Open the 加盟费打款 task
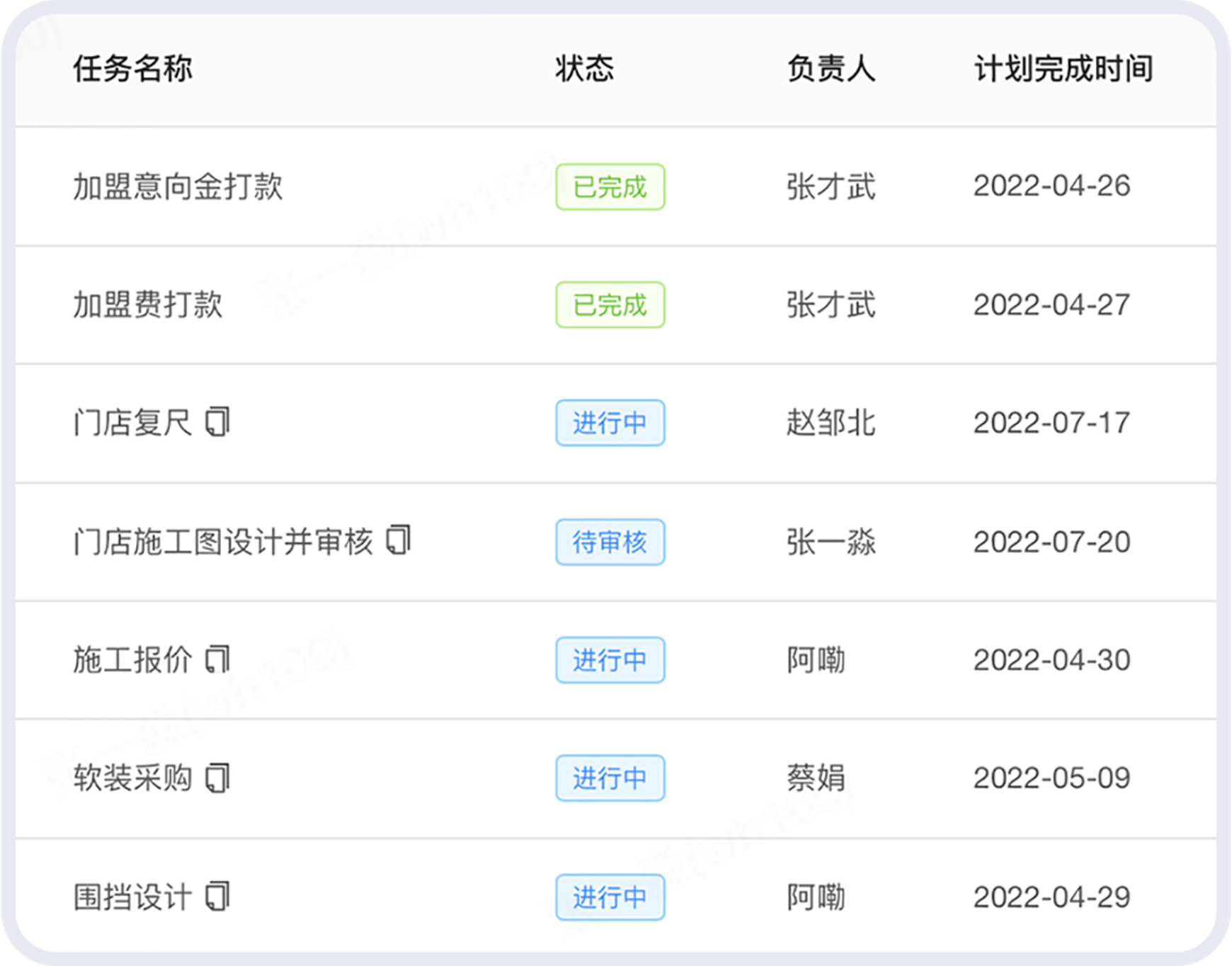This screenshot has height=966, width=1232. 148,305
